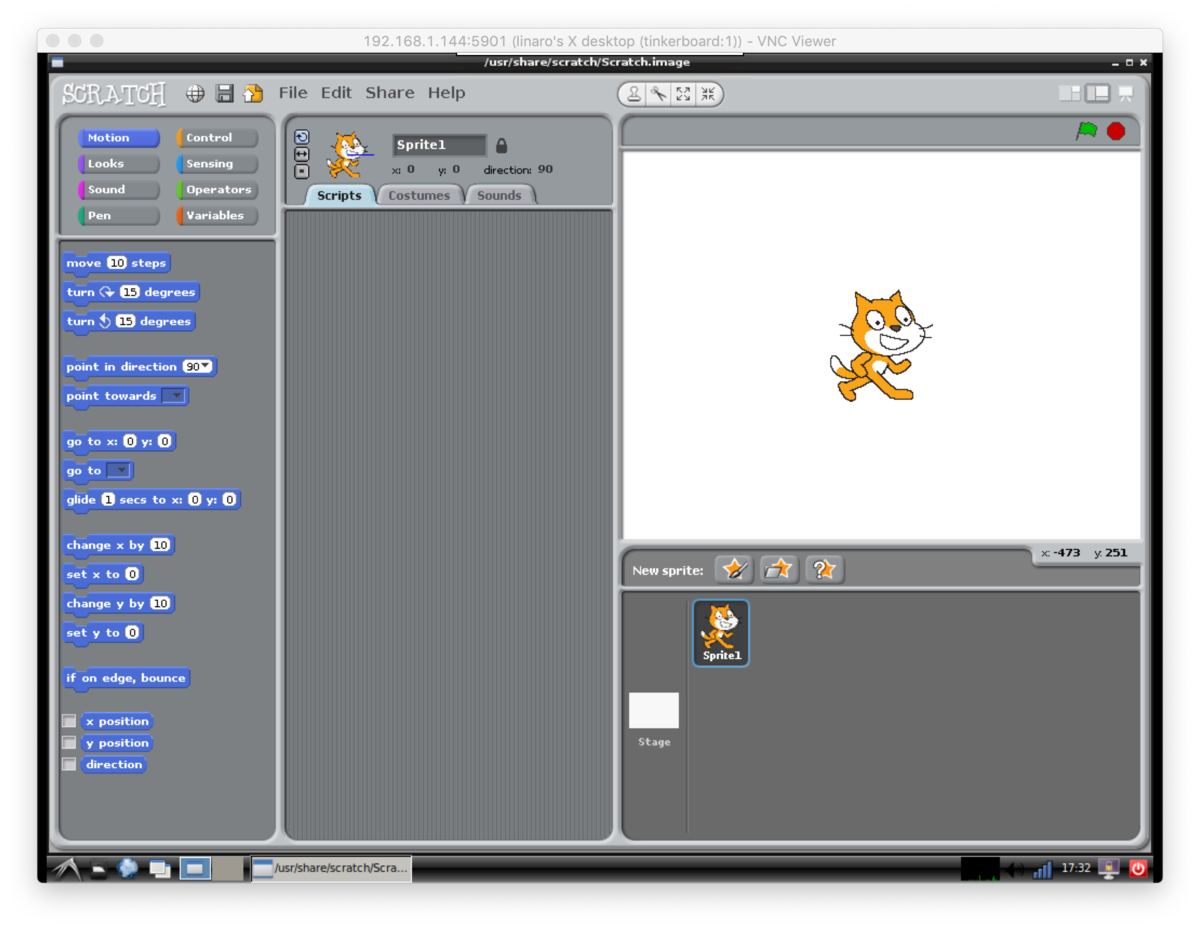Click the network signal tray icon

[1043, 869]
